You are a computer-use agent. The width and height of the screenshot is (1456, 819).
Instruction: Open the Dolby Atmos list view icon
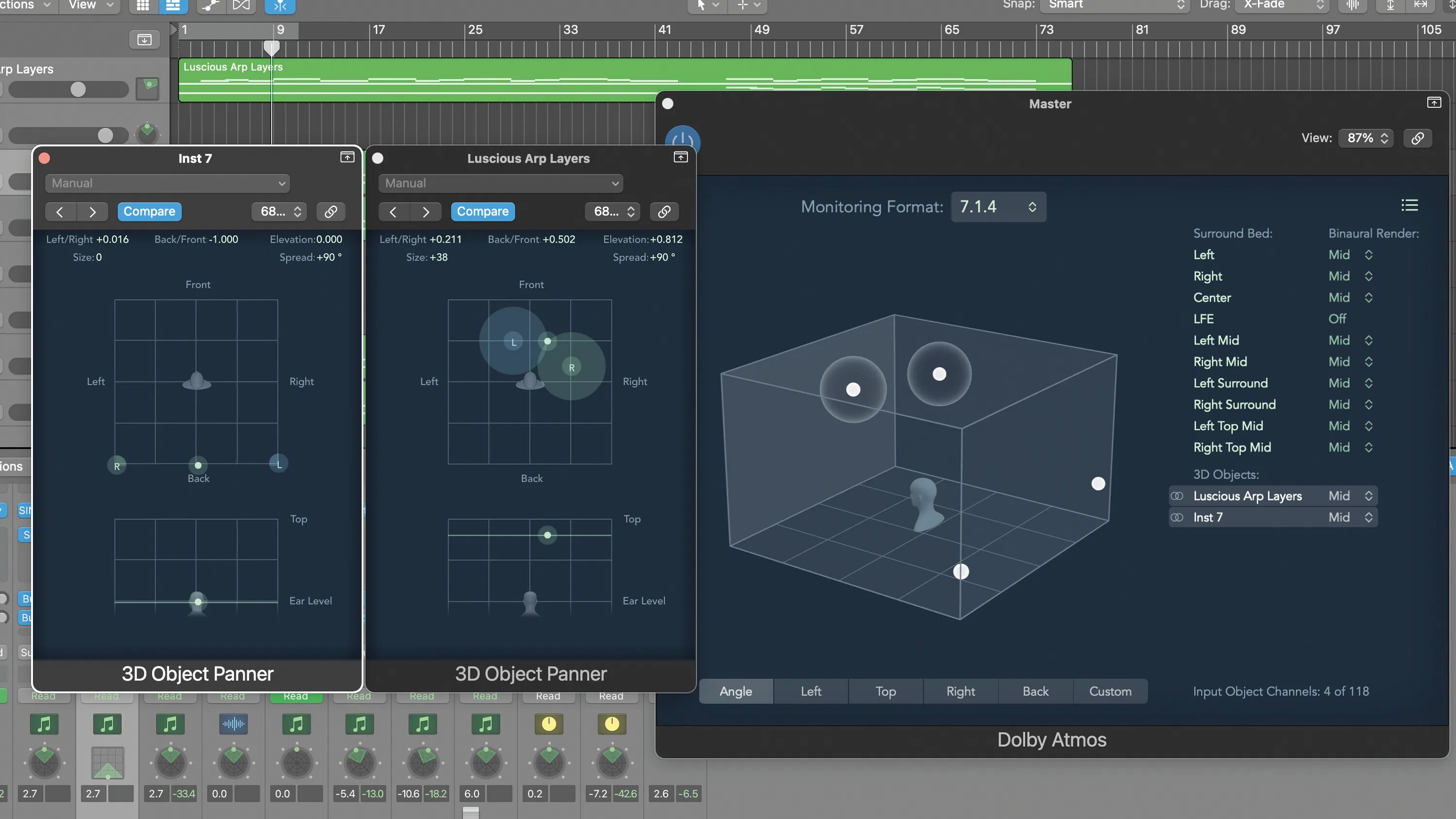pyautogui.click(x=1409, y=205)
